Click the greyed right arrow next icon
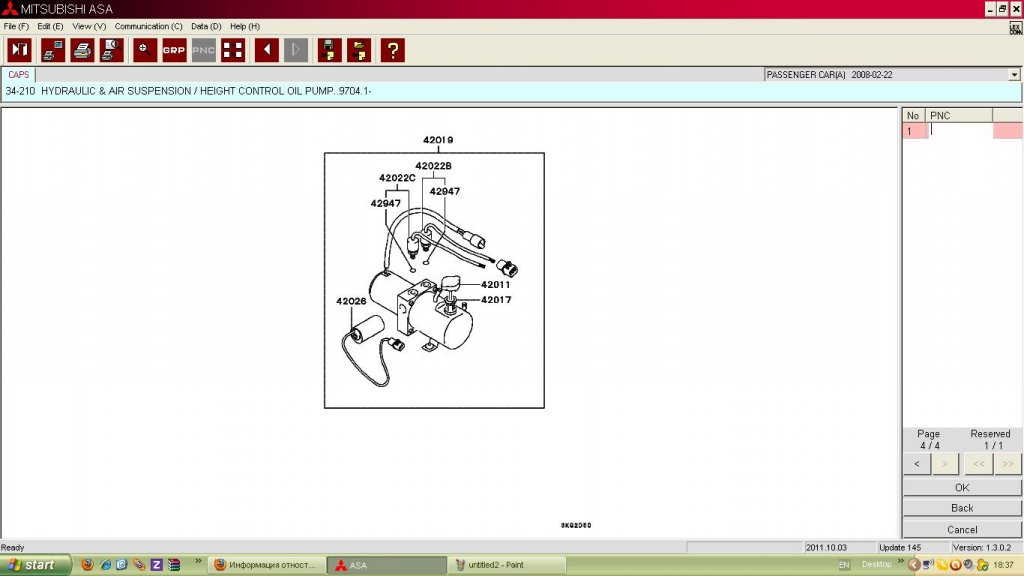 click(x=296, y=50)
